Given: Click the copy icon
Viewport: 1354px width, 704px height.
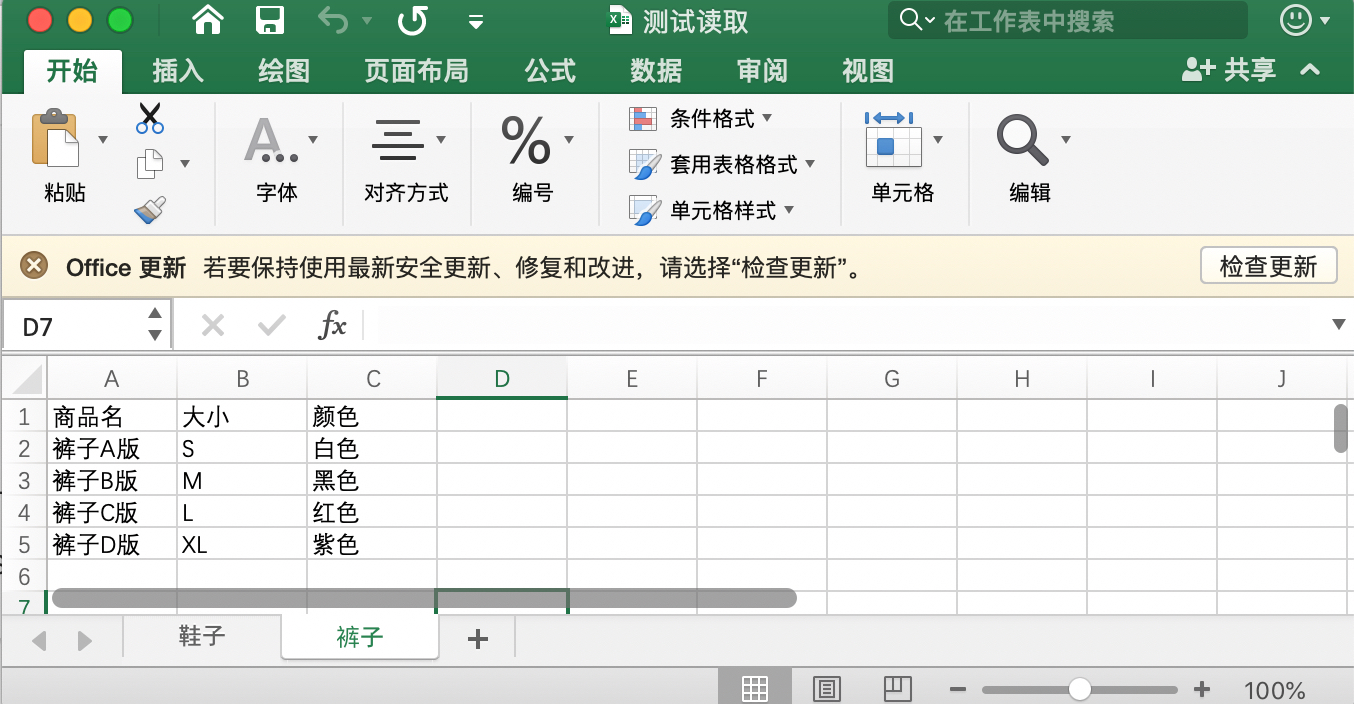Looking at the screenshot, I should click(150, 163).
